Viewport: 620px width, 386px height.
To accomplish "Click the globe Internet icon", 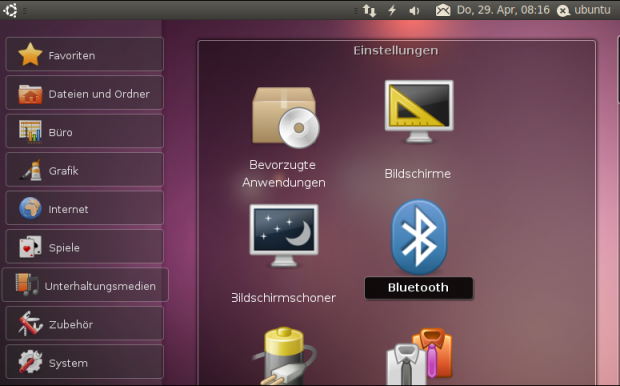I will point(30,208).
